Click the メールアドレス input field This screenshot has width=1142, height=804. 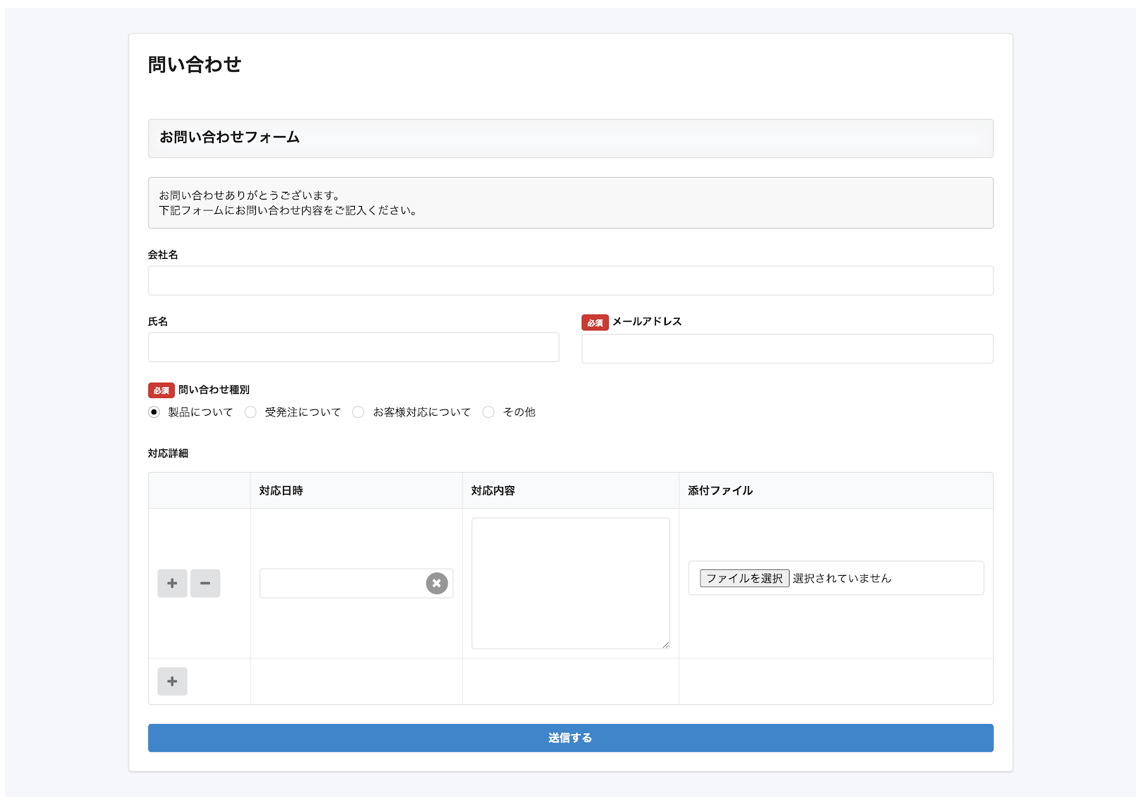click(787, 349)
